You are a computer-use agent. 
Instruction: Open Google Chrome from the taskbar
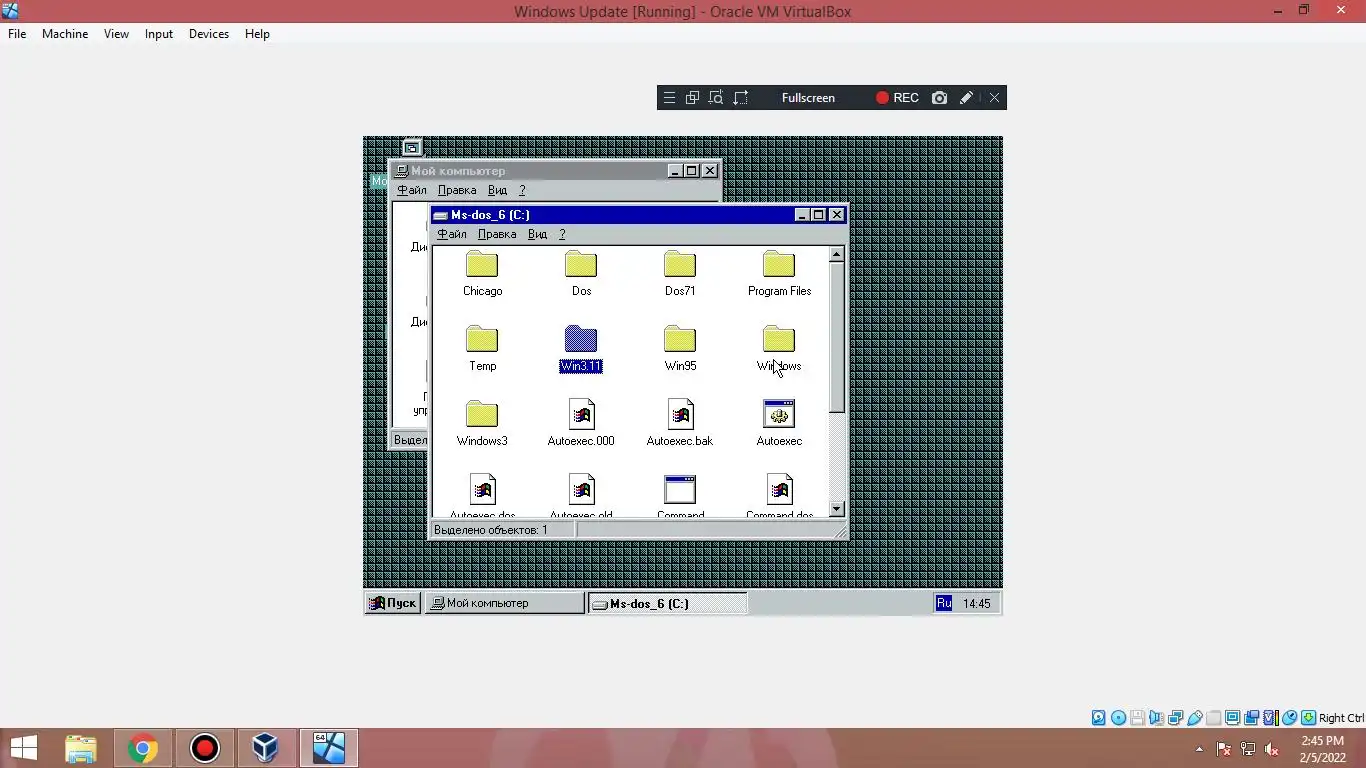click(x=143, y=748)
